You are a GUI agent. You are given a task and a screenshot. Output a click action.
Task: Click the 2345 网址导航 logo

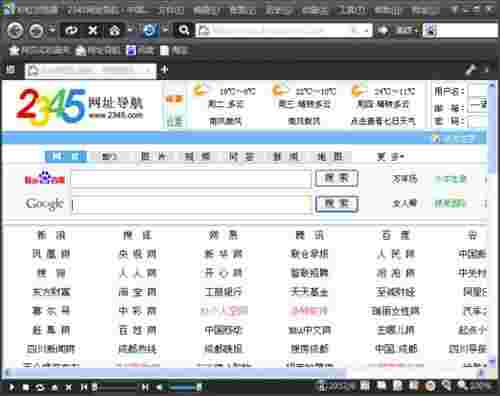79,107
